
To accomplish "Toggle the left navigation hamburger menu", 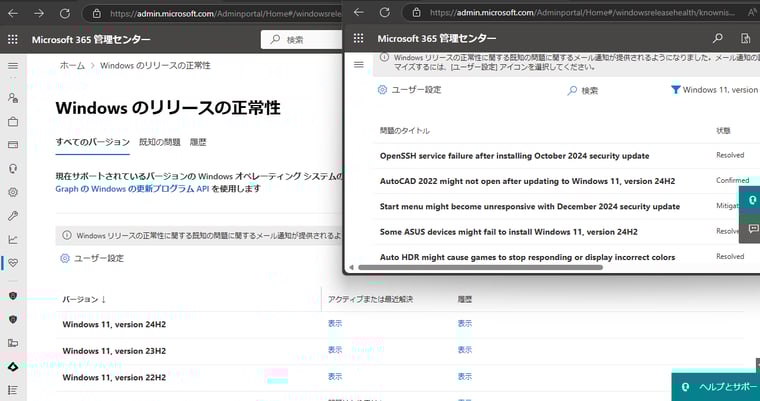I will (13, 66).
